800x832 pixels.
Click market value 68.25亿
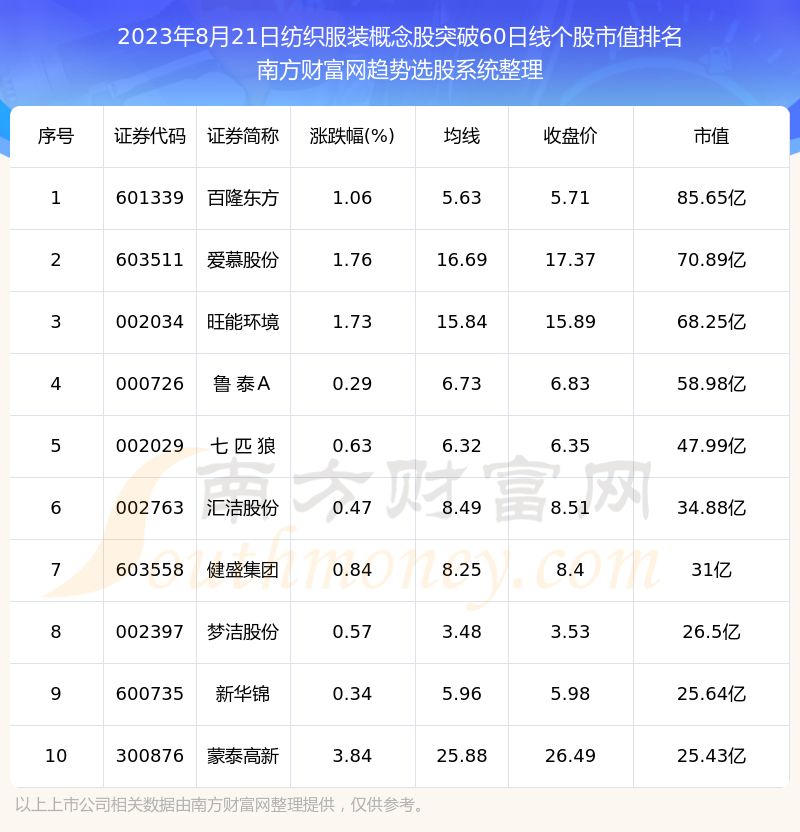(711, 322)
